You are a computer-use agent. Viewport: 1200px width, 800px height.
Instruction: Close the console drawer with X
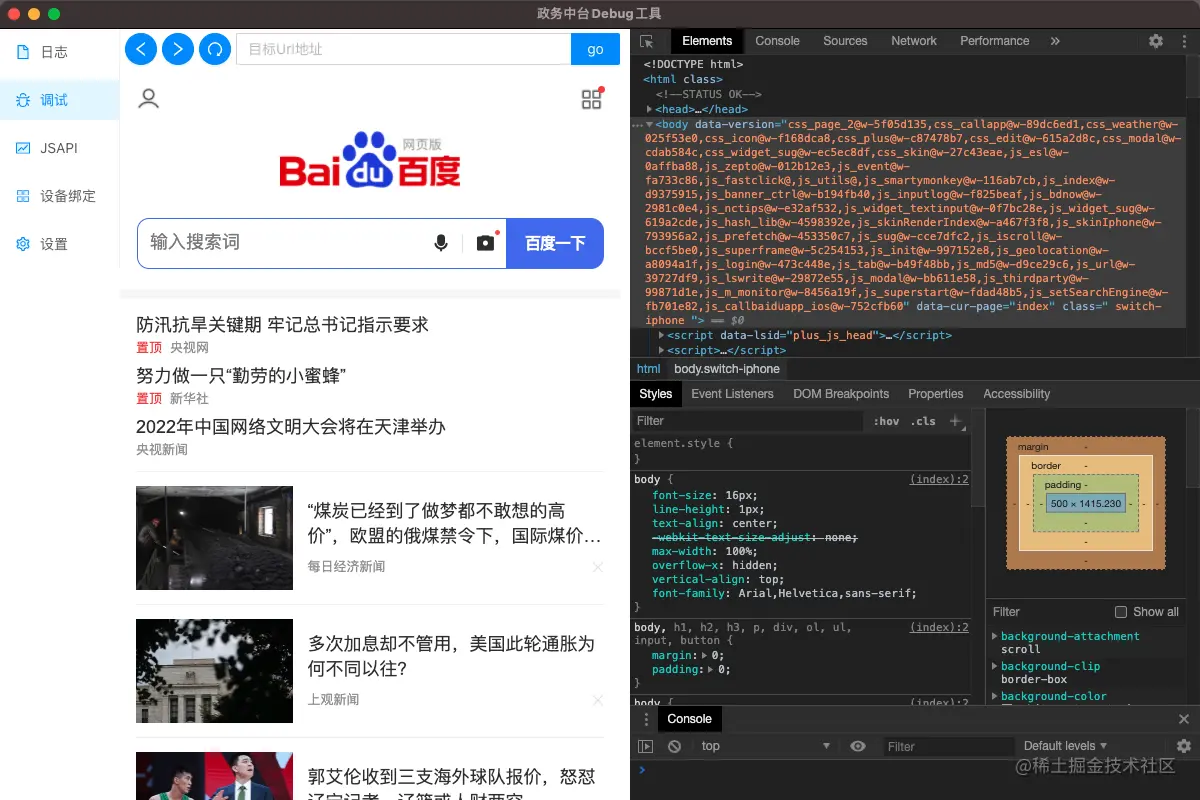pyautogui.click(x=1184, y=719)
